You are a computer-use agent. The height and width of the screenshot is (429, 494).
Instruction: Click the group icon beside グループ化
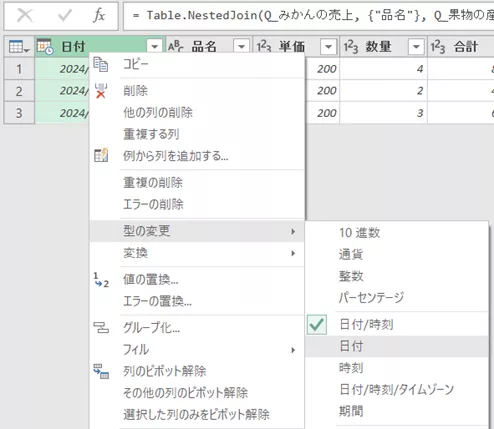(x=101, y=328)
